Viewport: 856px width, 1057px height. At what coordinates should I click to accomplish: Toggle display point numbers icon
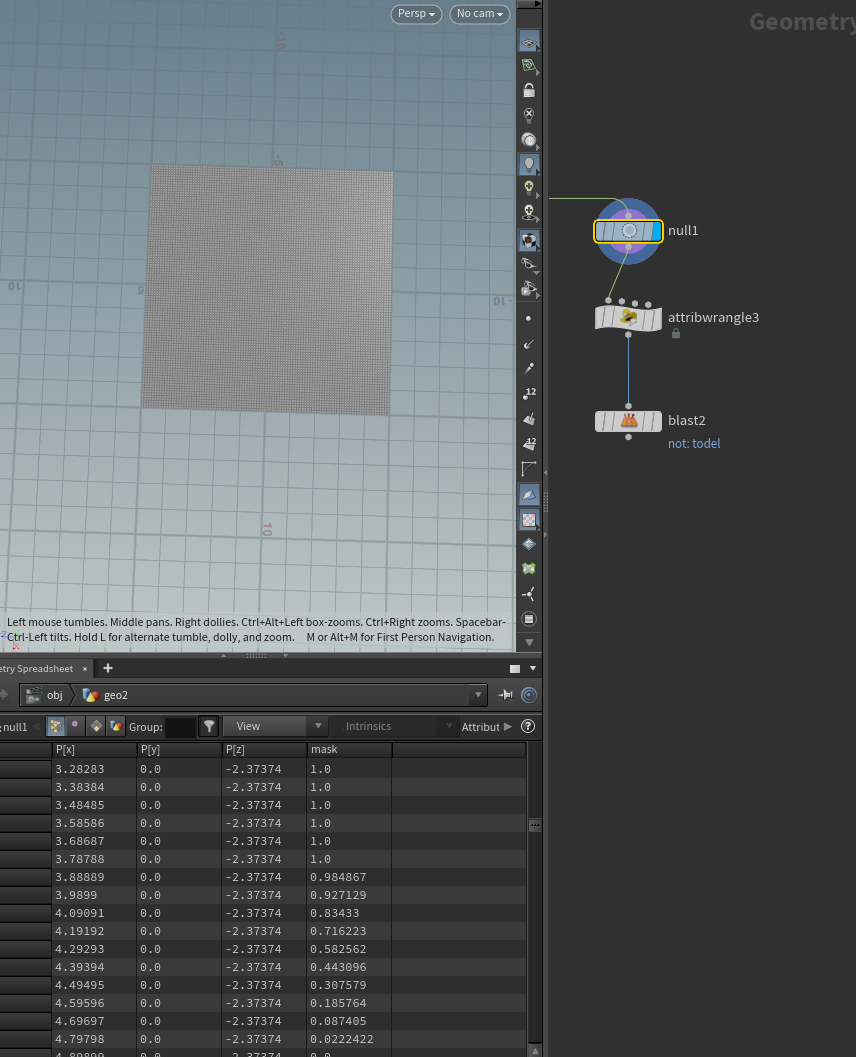[x=529, y=394]
